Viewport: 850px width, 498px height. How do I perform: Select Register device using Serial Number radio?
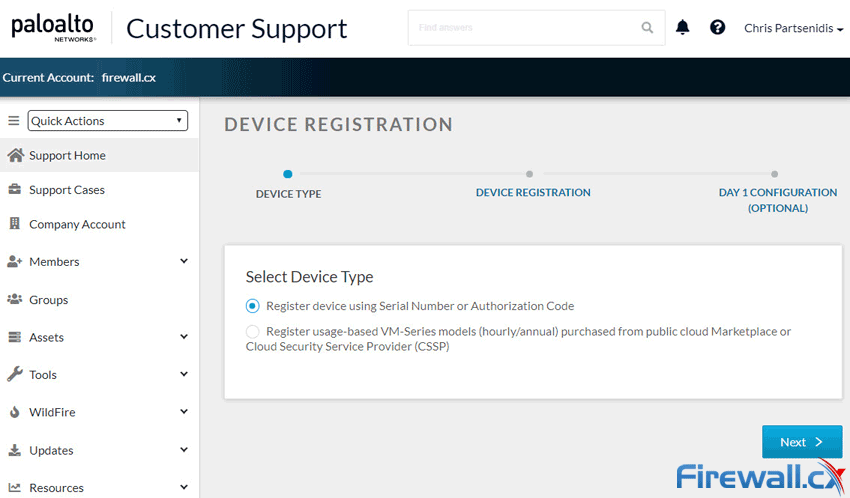coord(252,306)
